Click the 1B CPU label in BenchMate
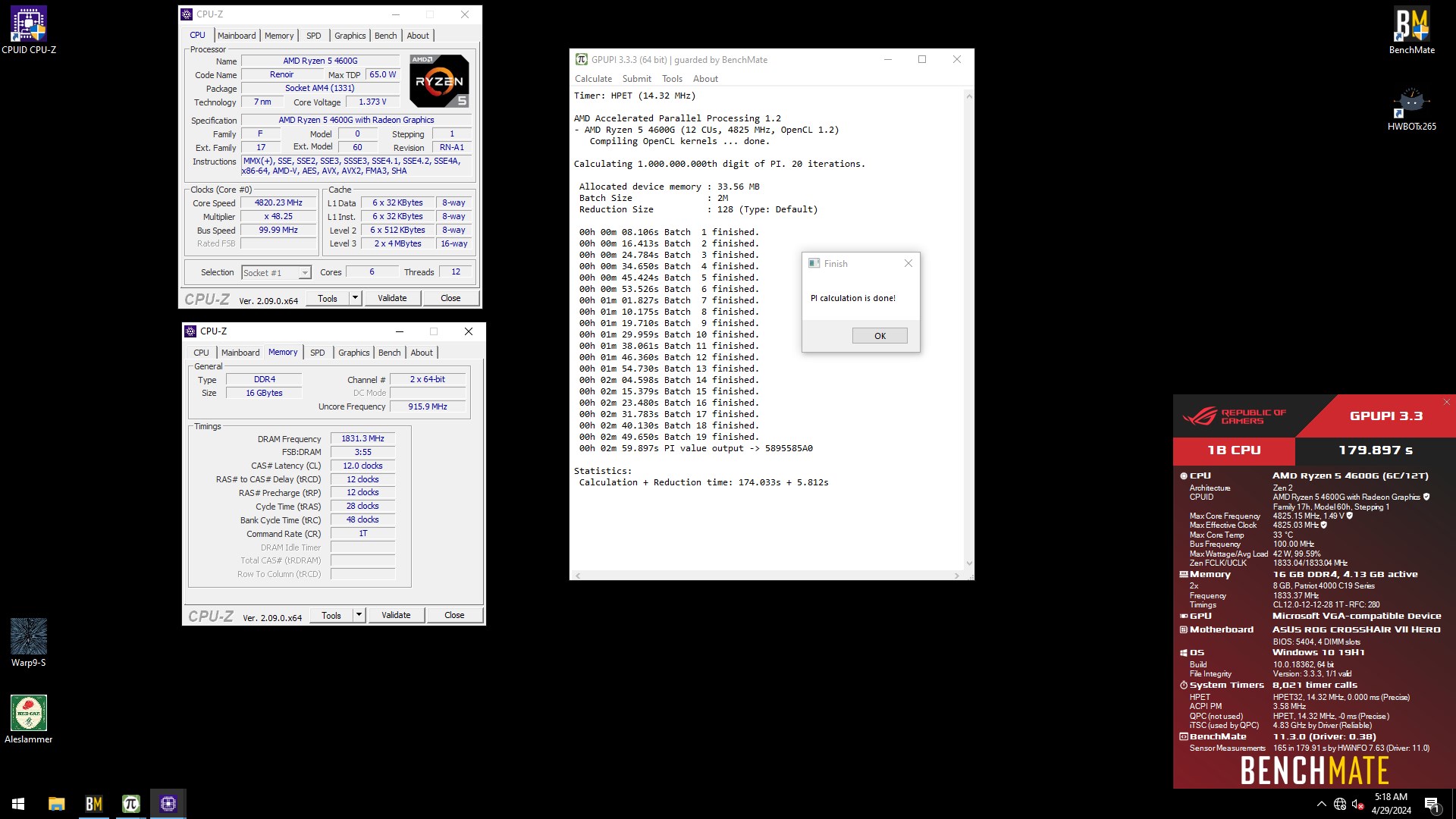The image size is (1456, 819). click(1234, 450)
